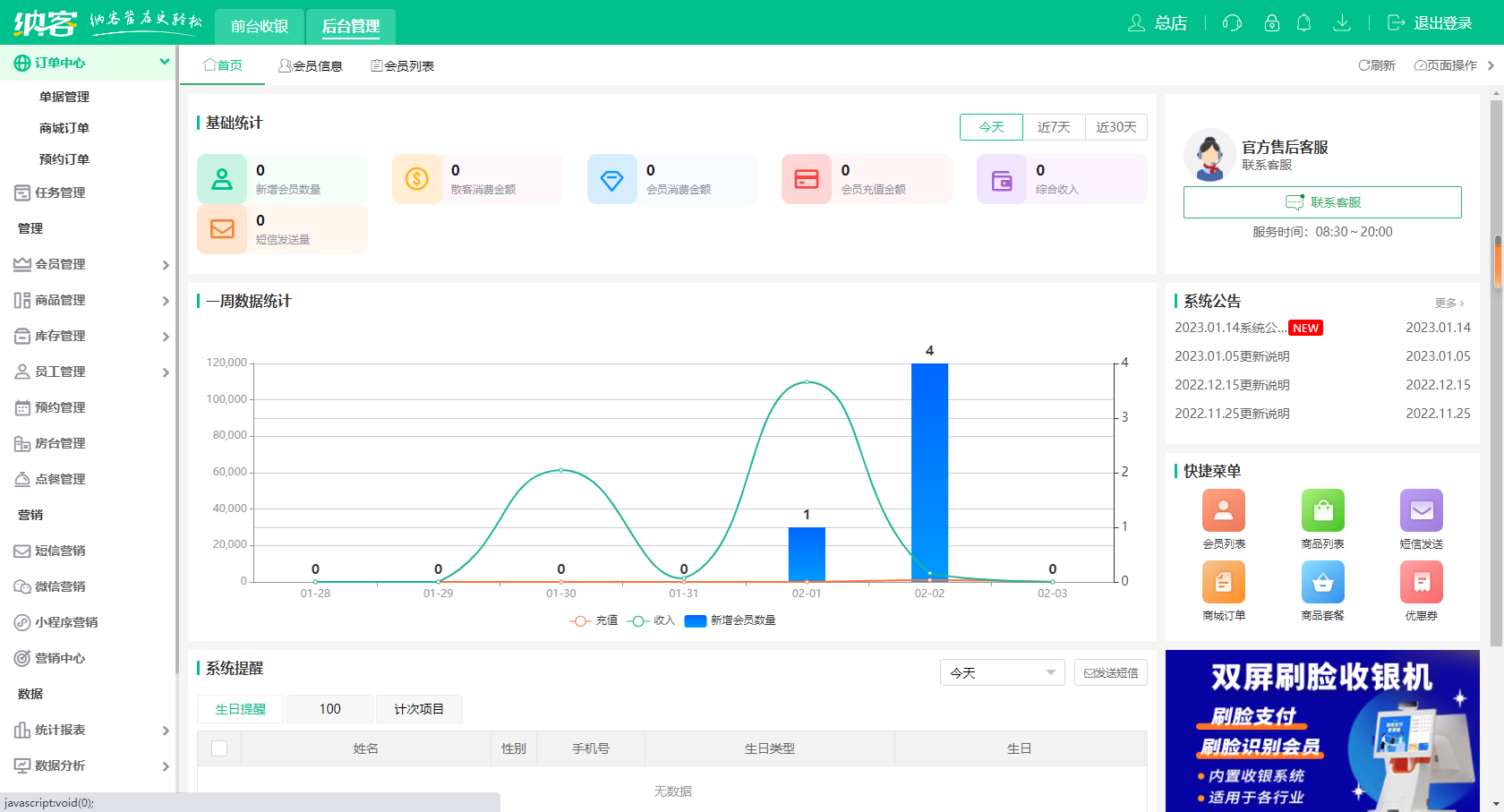
Task: Click the page vertical scrollbar thumb
Action: pyautogui.click(x=1497, y=261)
